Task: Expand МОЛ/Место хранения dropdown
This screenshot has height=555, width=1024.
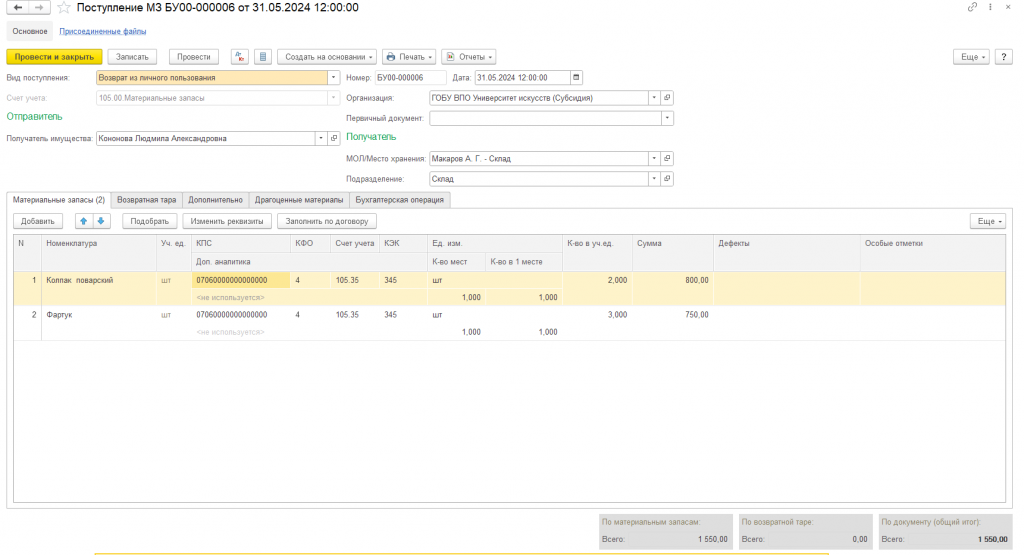Action: pos(654,158)
